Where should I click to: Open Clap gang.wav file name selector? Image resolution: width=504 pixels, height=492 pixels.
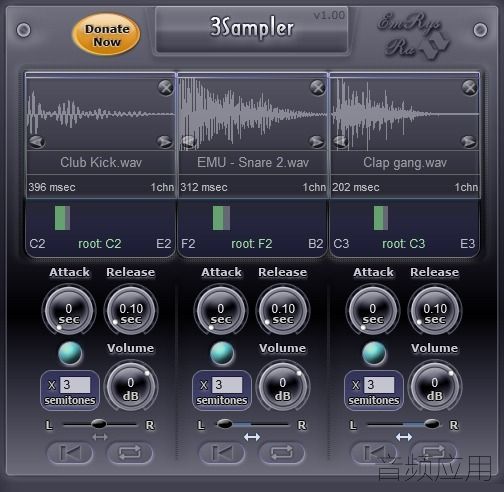pos(405,162)
